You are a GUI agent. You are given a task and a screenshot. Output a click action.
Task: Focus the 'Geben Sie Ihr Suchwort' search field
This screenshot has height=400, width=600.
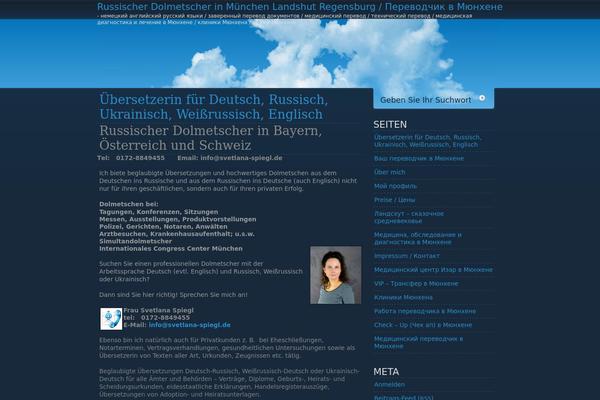[427, 100]
